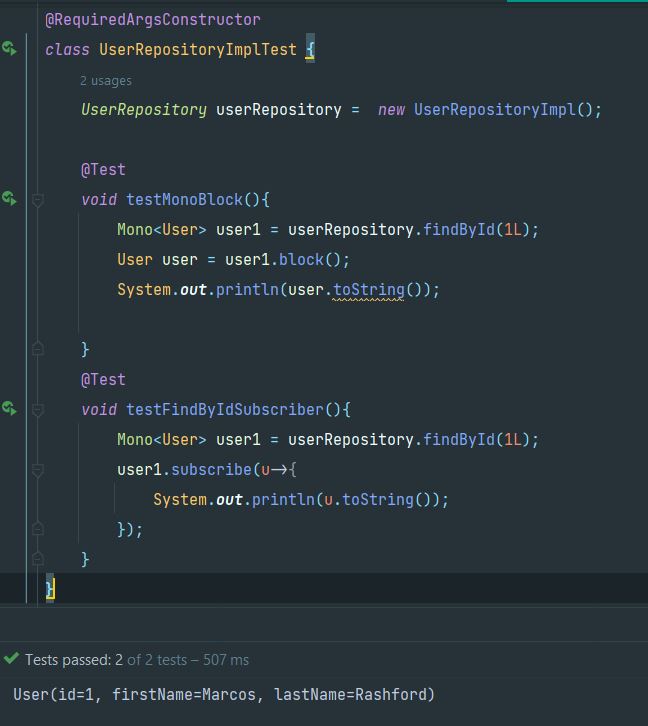
Task: Fold at testFindByIdSubscriber closing brace marker
Action: click(38, 559)
